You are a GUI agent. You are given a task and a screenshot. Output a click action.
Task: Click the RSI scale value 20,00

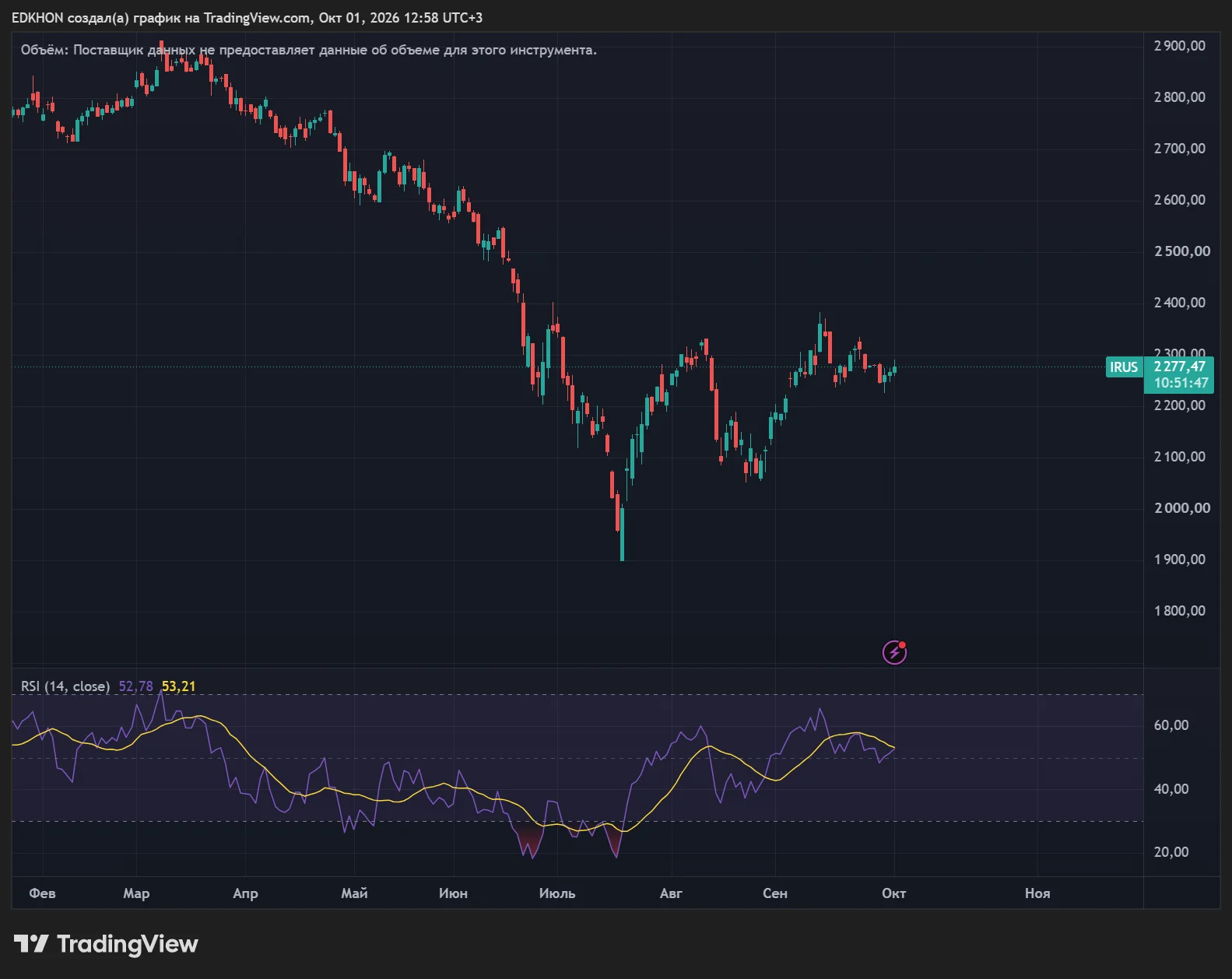(x=1171, y=852)
